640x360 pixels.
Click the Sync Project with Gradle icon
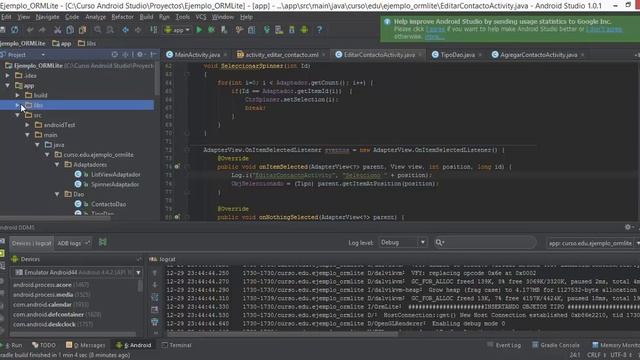[x=267, y=30]
